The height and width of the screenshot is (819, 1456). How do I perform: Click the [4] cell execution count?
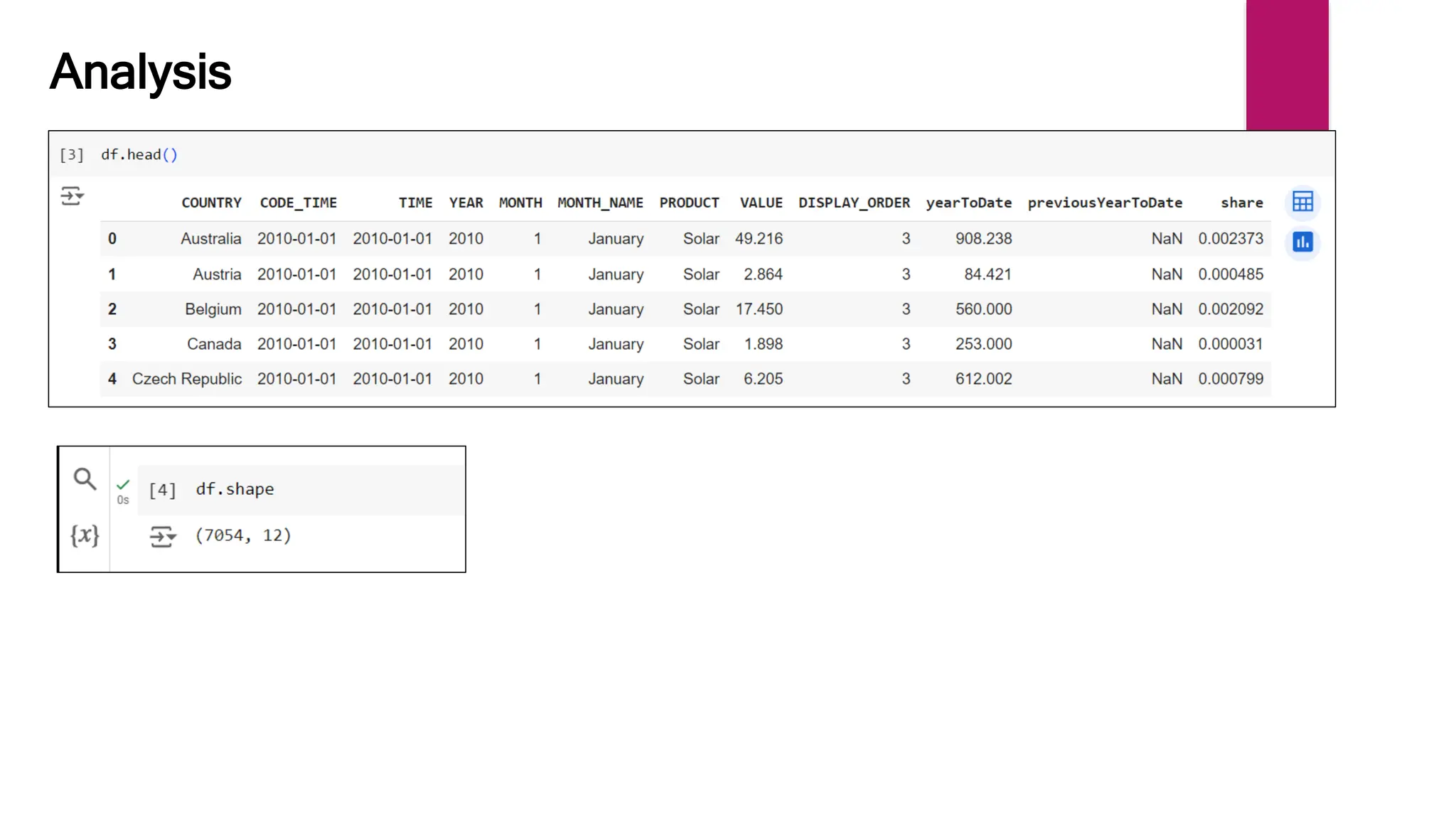click(x=162, y=490)
